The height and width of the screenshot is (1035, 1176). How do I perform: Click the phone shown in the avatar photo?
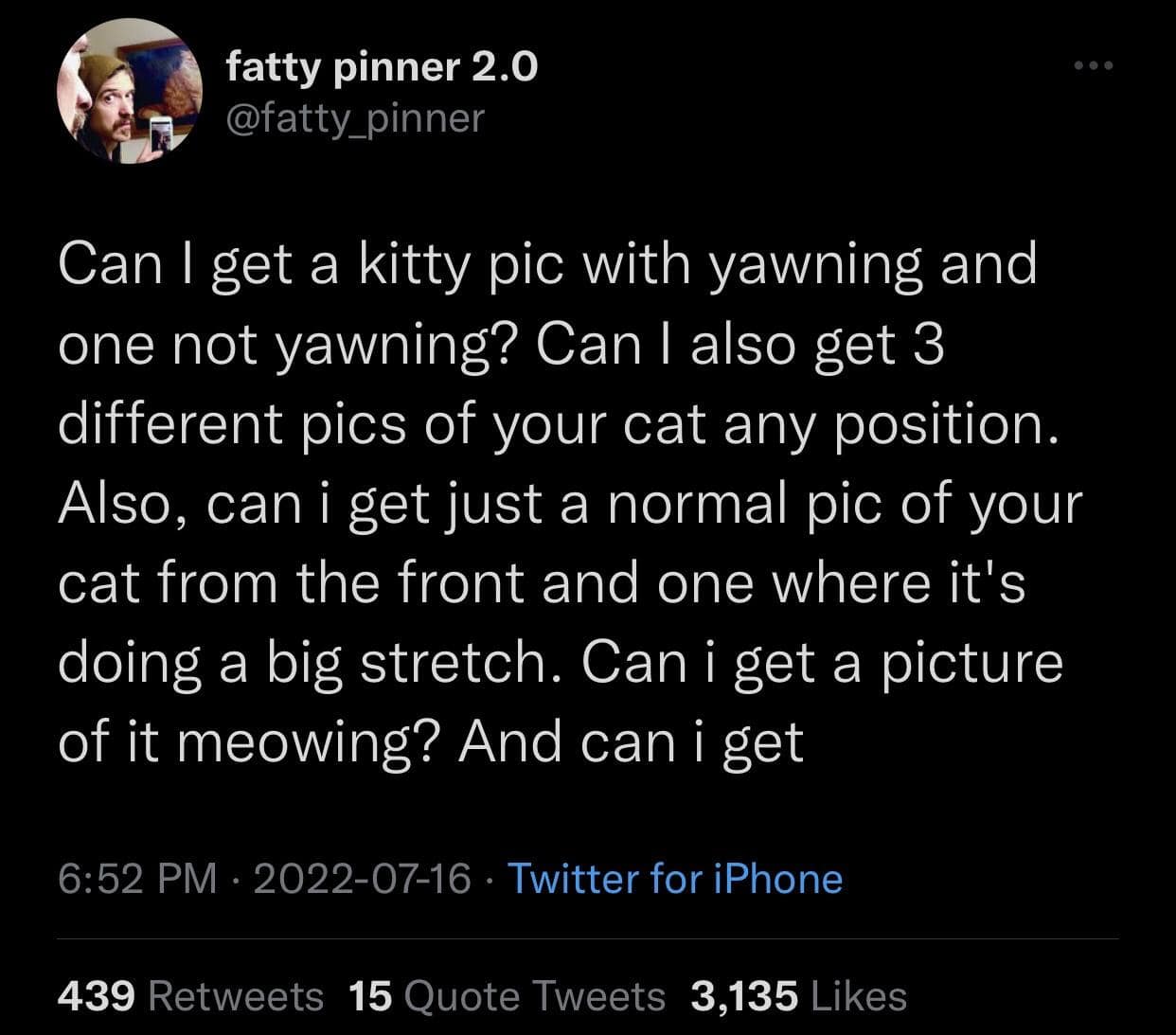click(162, 134)
